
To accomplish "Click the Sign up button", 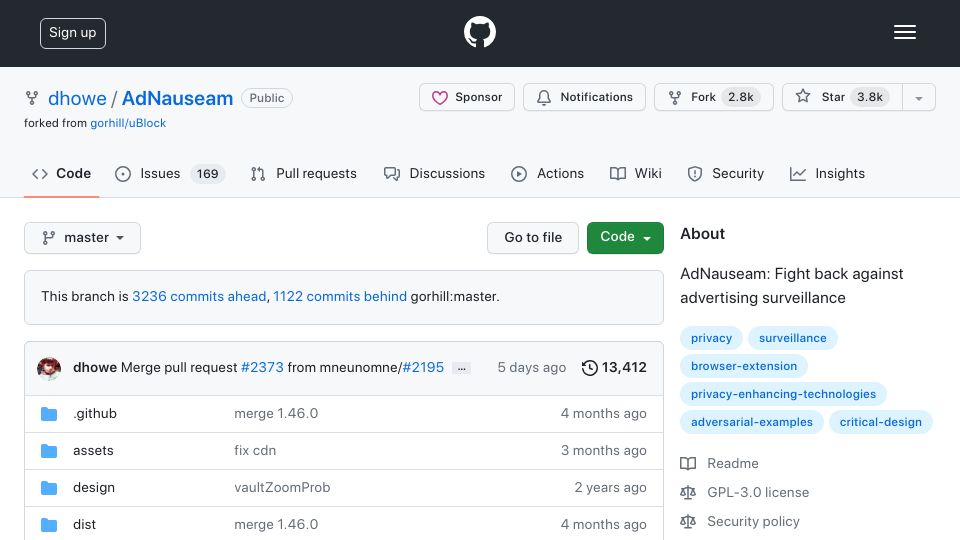I will 73,33.
